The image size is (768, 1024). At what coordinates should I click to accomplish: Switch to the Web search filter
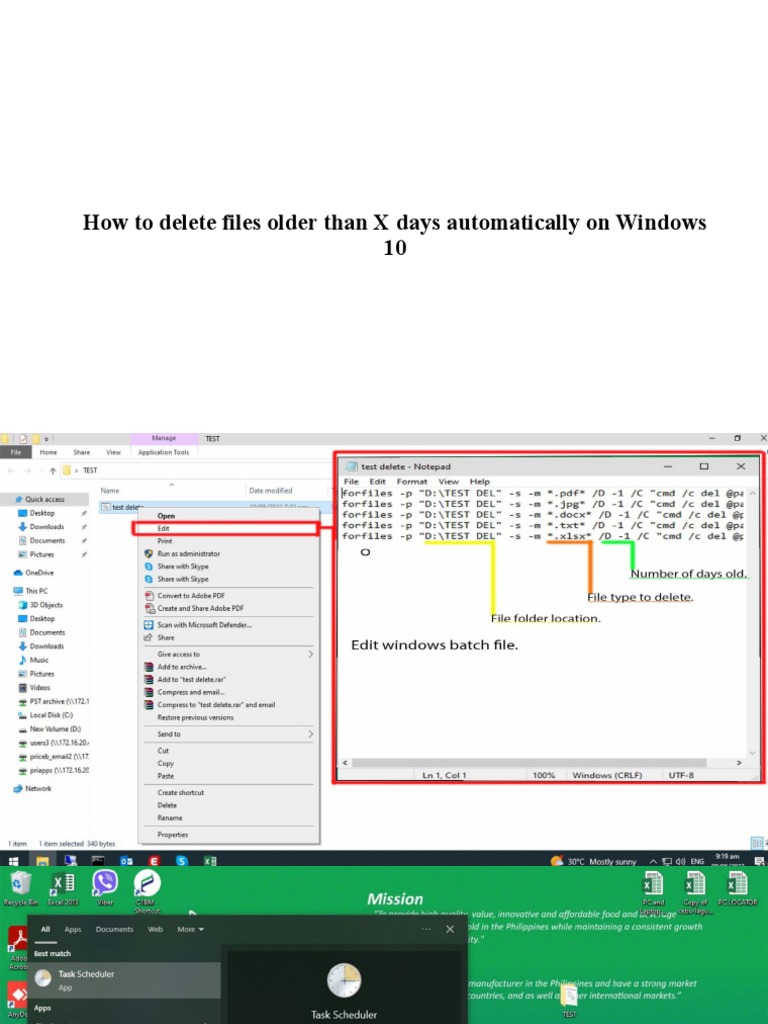(x=155, y=929)
